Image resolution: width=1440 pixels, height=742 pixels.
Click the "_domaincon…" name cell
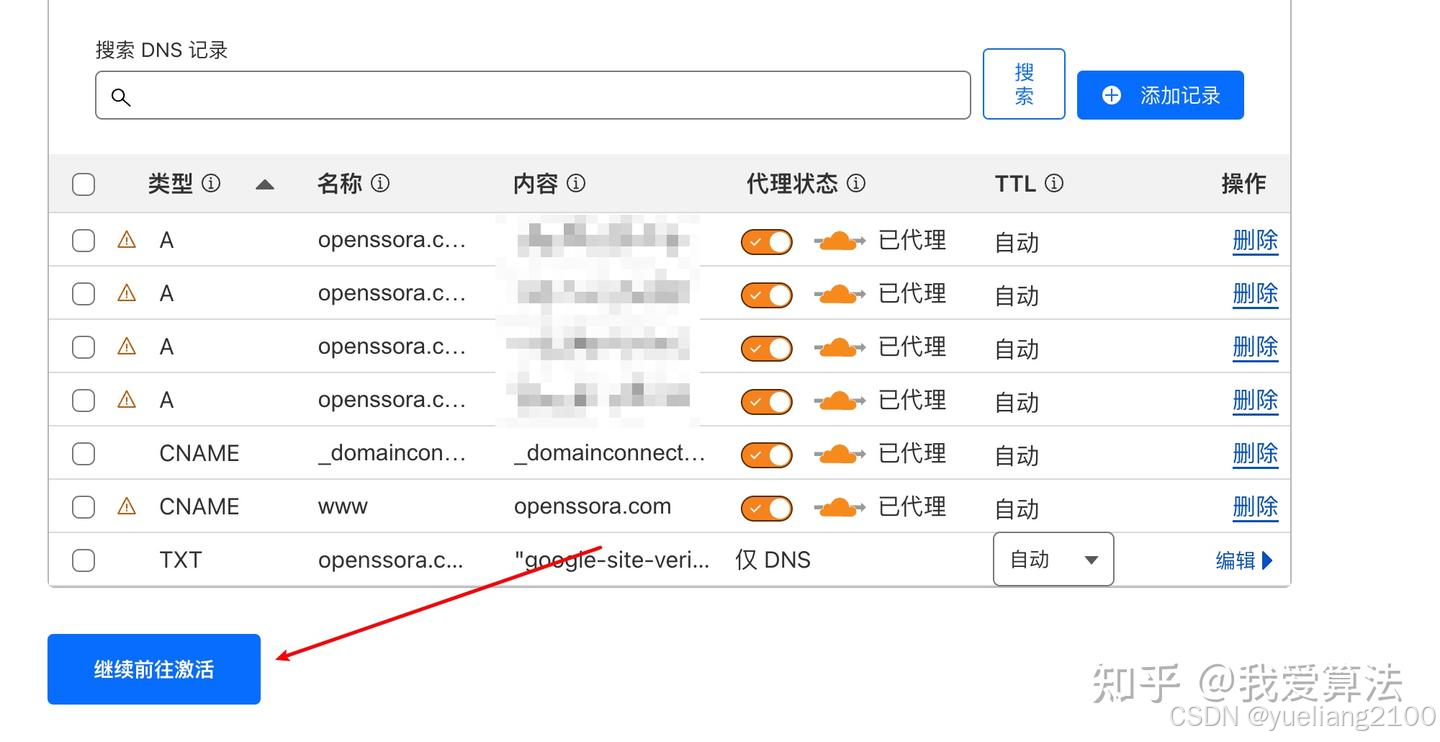pos(392,454)
